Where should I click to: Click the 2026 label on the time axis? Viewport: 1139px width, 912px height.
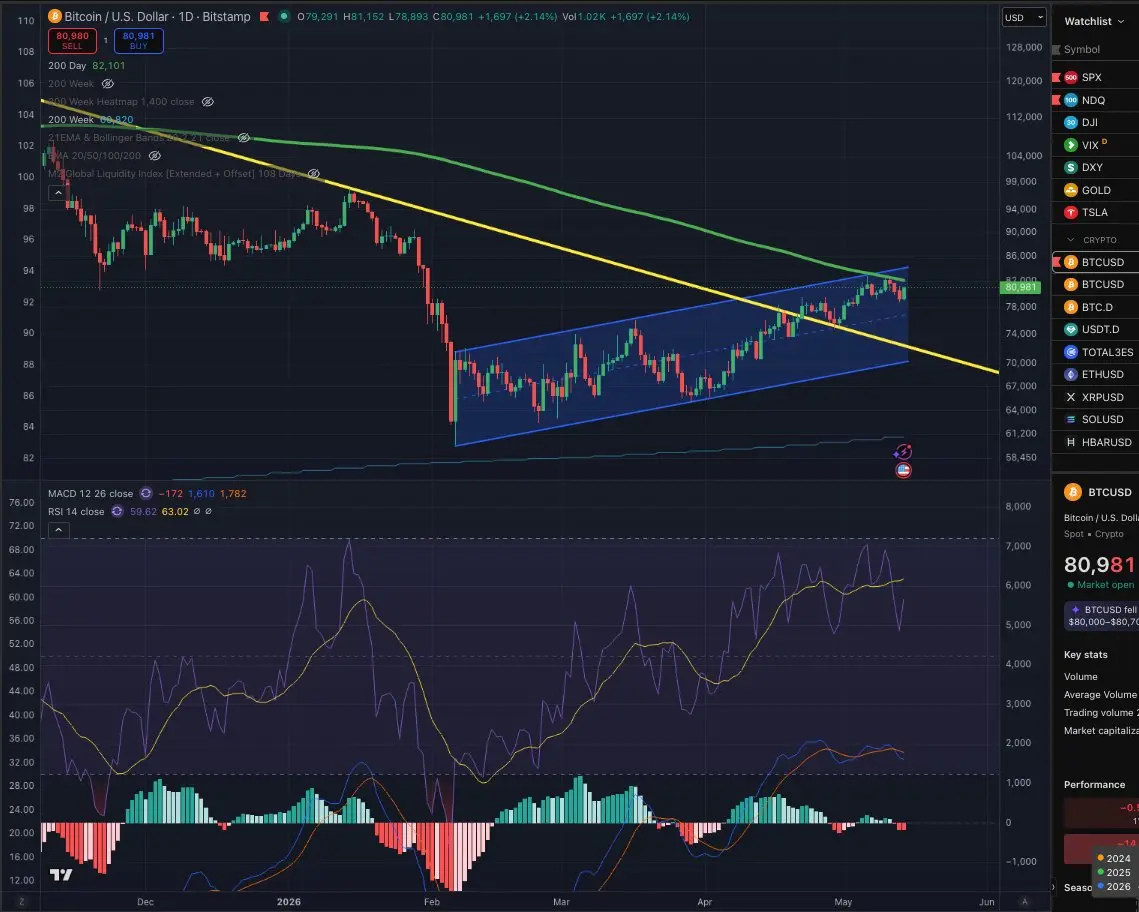pyautogui.click(x=288, y=902)
